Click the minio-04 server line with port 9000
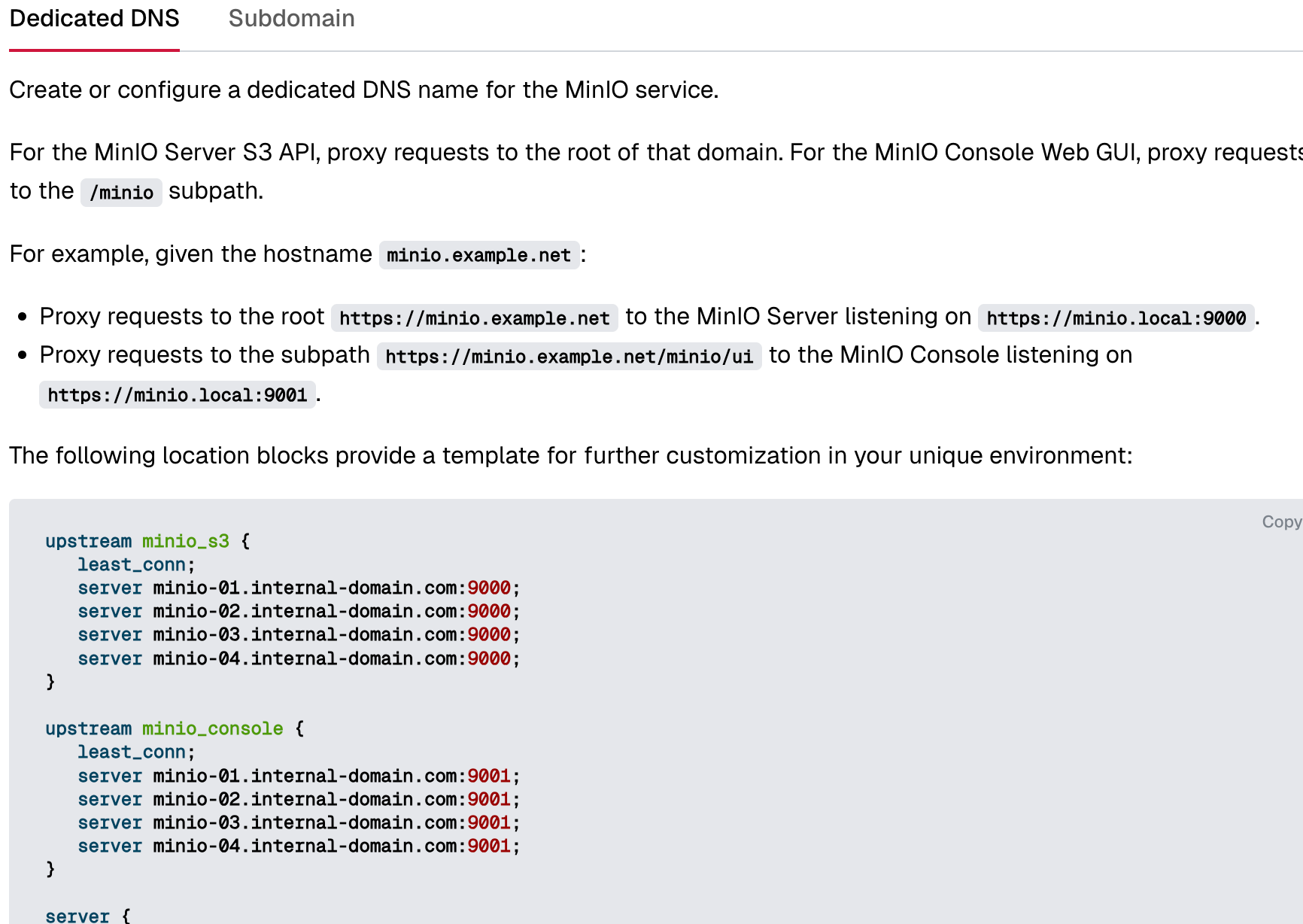Viewport: 1303px width, 924px height. point(298,658)
